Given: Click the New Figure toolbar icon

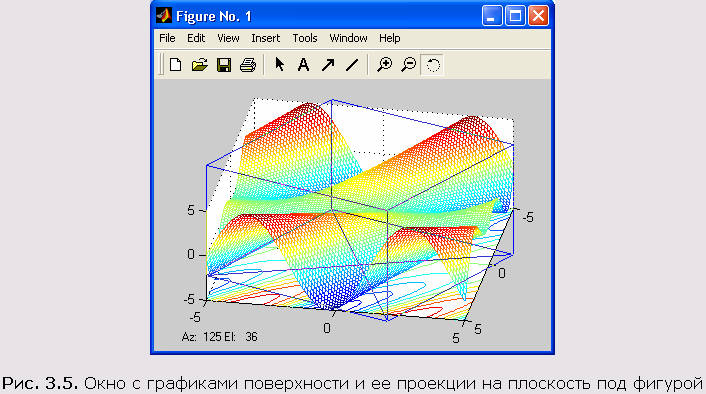Looking at the screenshot, I should (175, 65).
